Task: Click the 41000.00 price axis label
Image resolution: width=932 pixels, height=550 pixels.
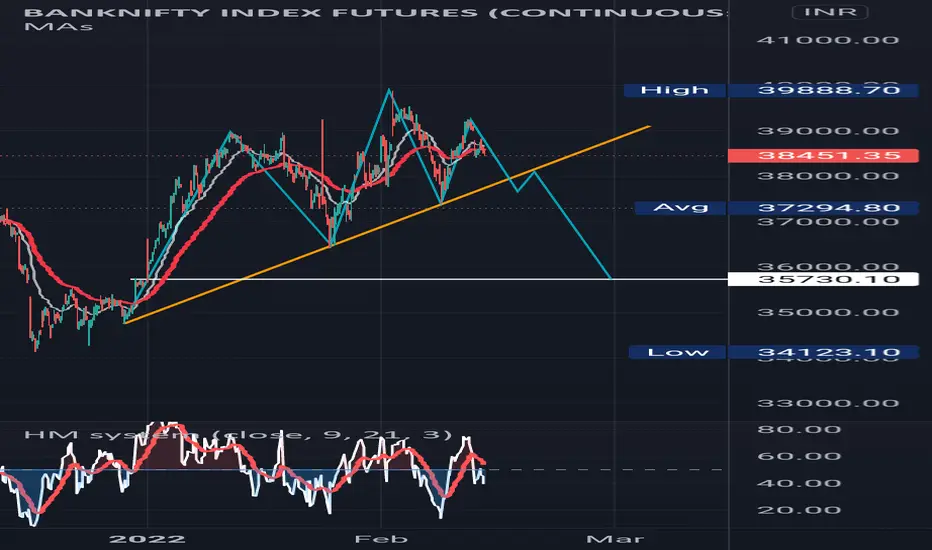Action: click(x=827, y=40)
